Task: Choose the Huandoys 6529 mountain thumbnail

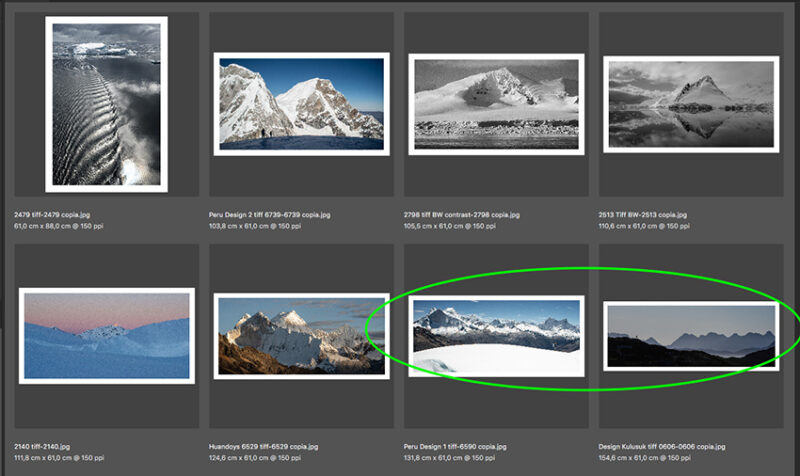Action: (301, 336)
